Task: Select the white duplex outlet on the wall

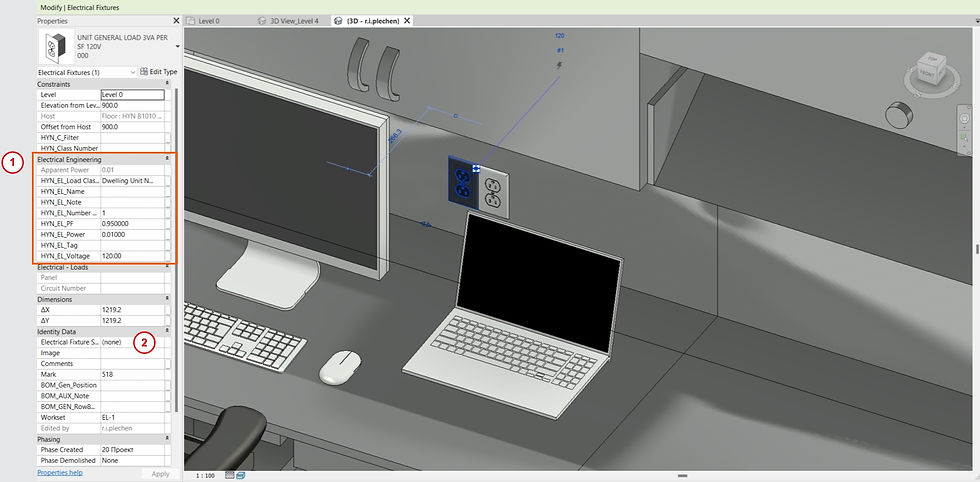Action: (x=493, y=193)
